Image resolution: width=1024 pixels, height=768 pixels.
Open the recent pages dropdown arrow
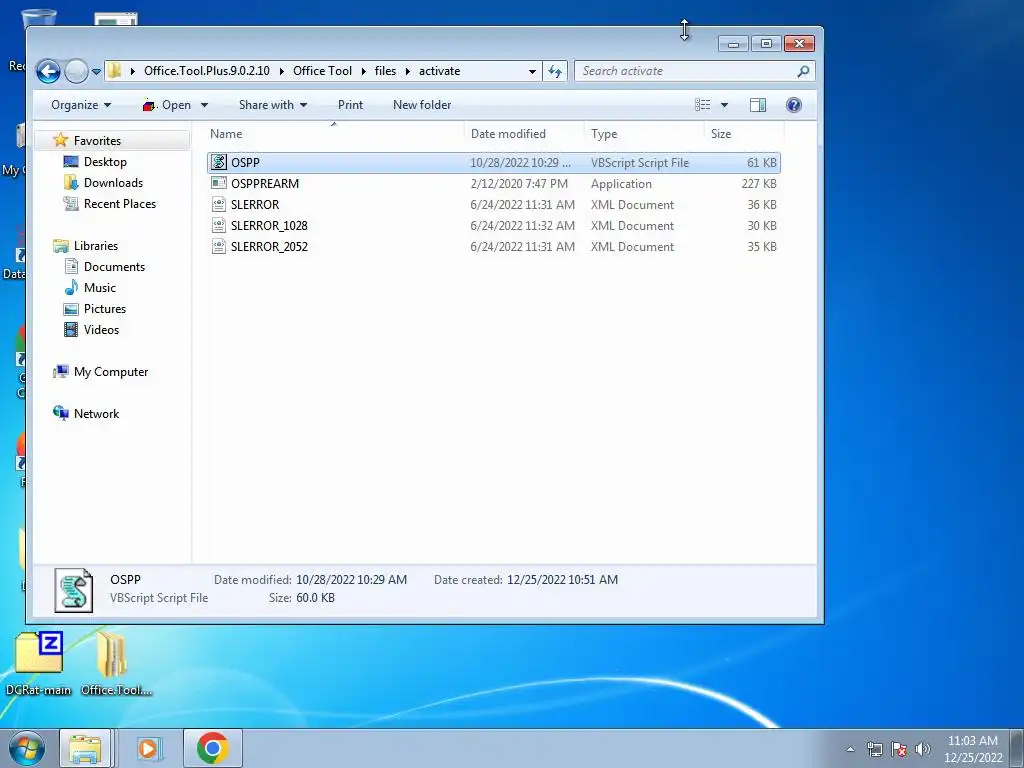(97, 71)
